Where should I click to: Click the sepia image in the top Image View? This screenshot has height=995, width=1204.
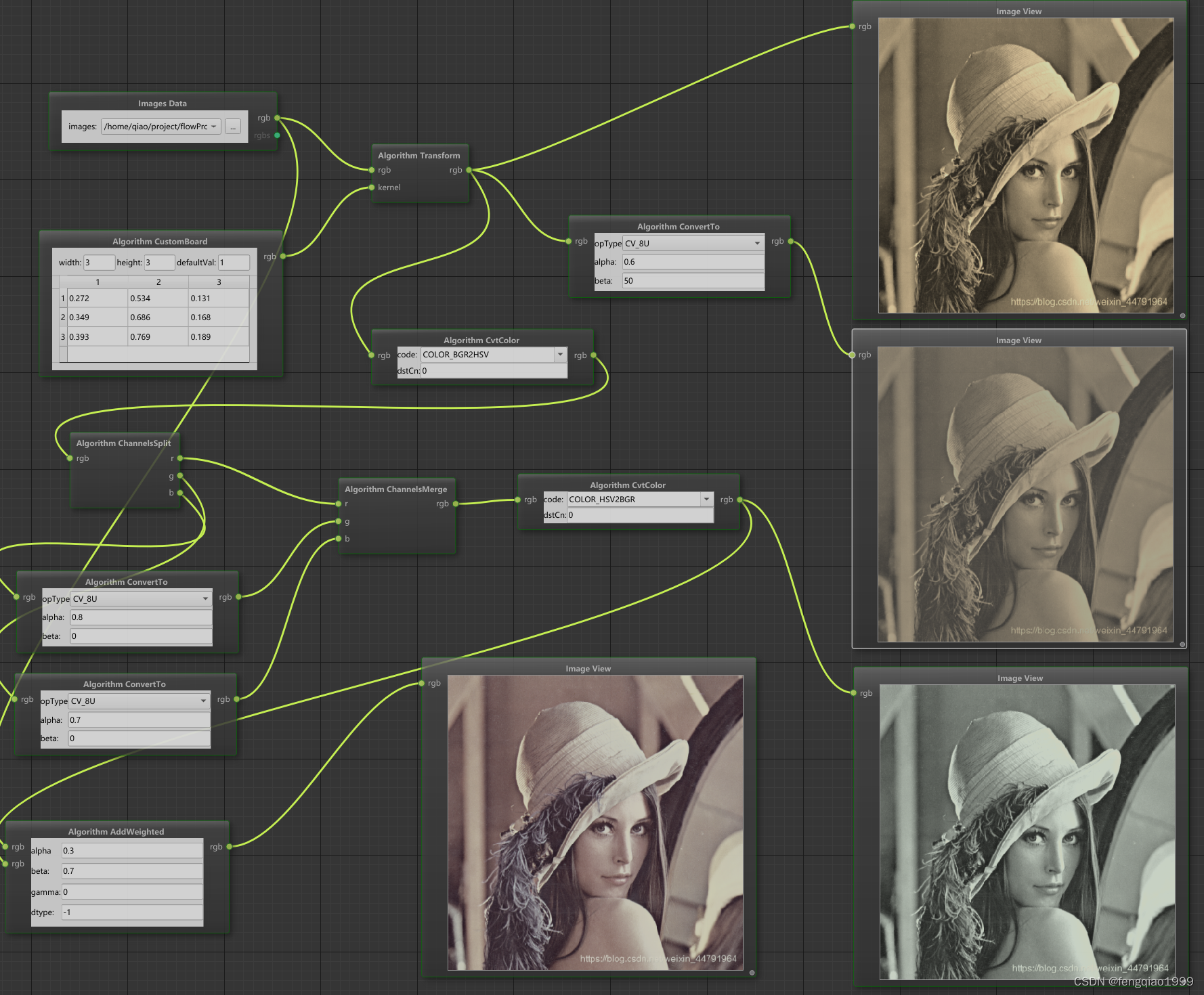tap(1026, 166)
